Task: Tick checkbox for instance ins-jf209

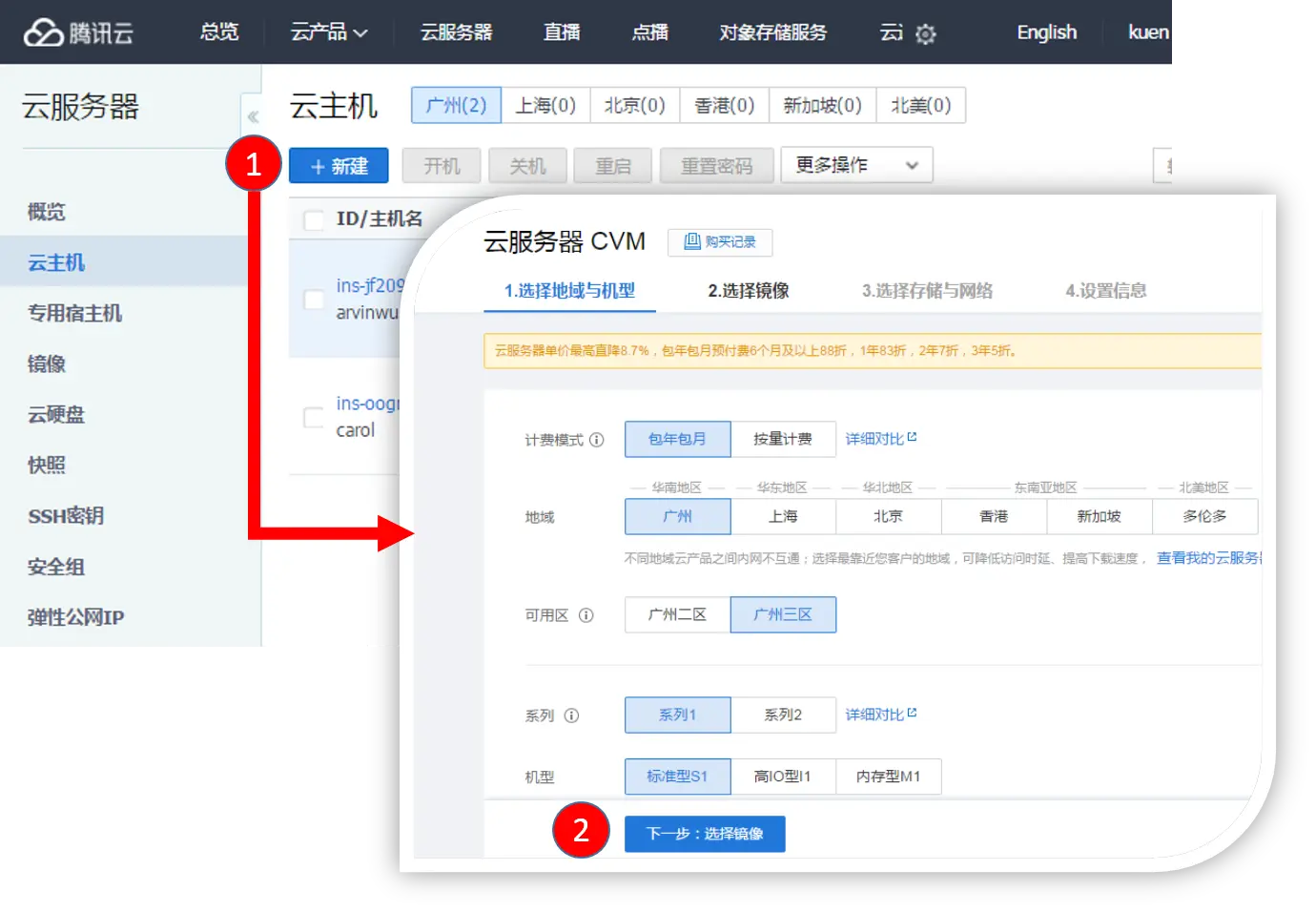Action: coord(313,299)
